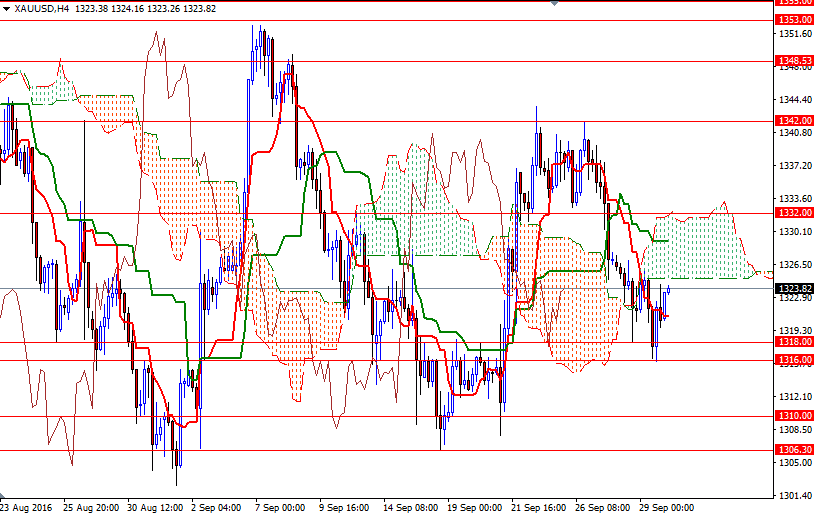The height and width of the screenshot is (514, 814).
Task: Click the 1310.00 red price level label
Action: click(x=793, y=416)
